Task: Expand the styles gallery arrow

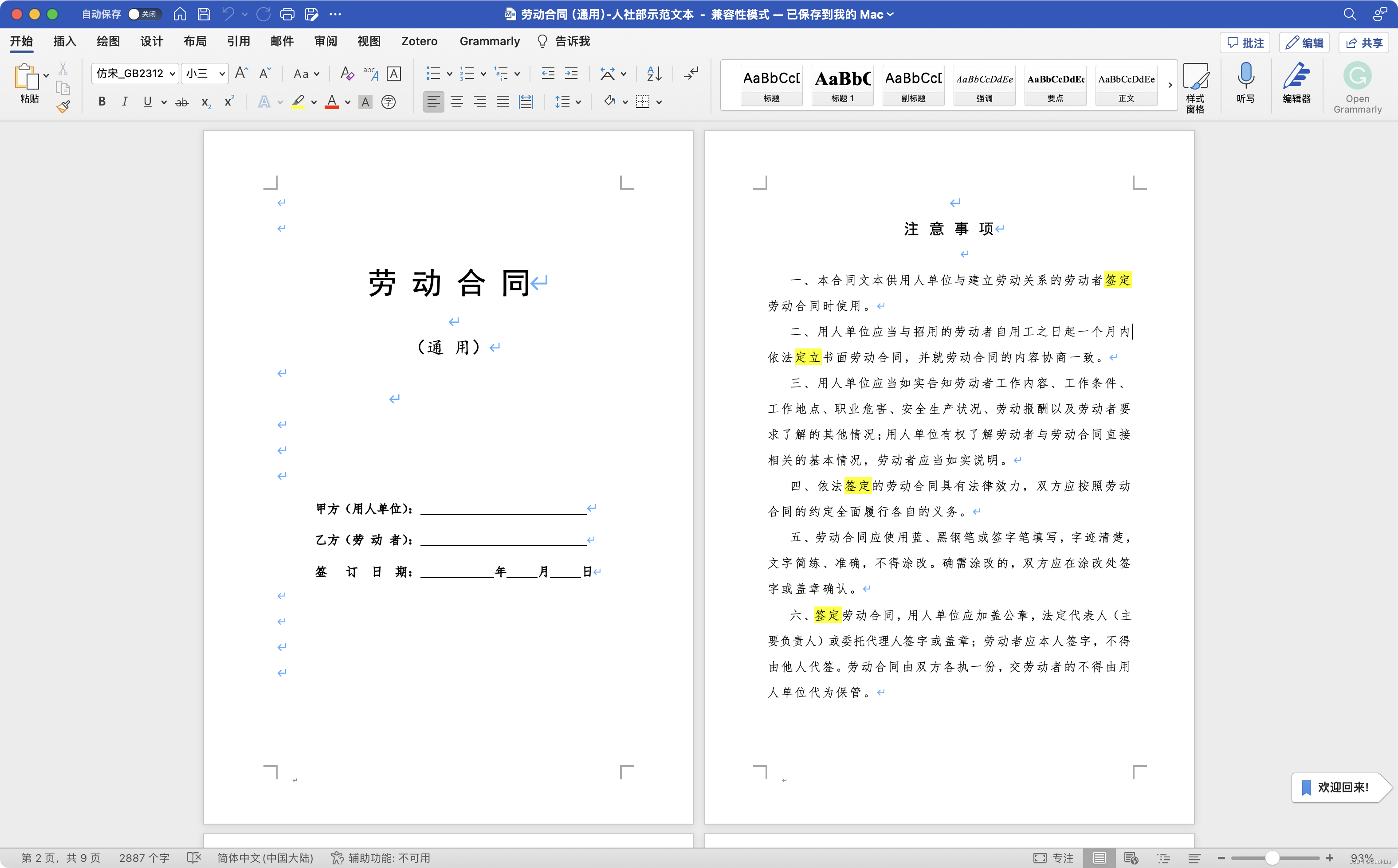Action: click(1170, 85)
